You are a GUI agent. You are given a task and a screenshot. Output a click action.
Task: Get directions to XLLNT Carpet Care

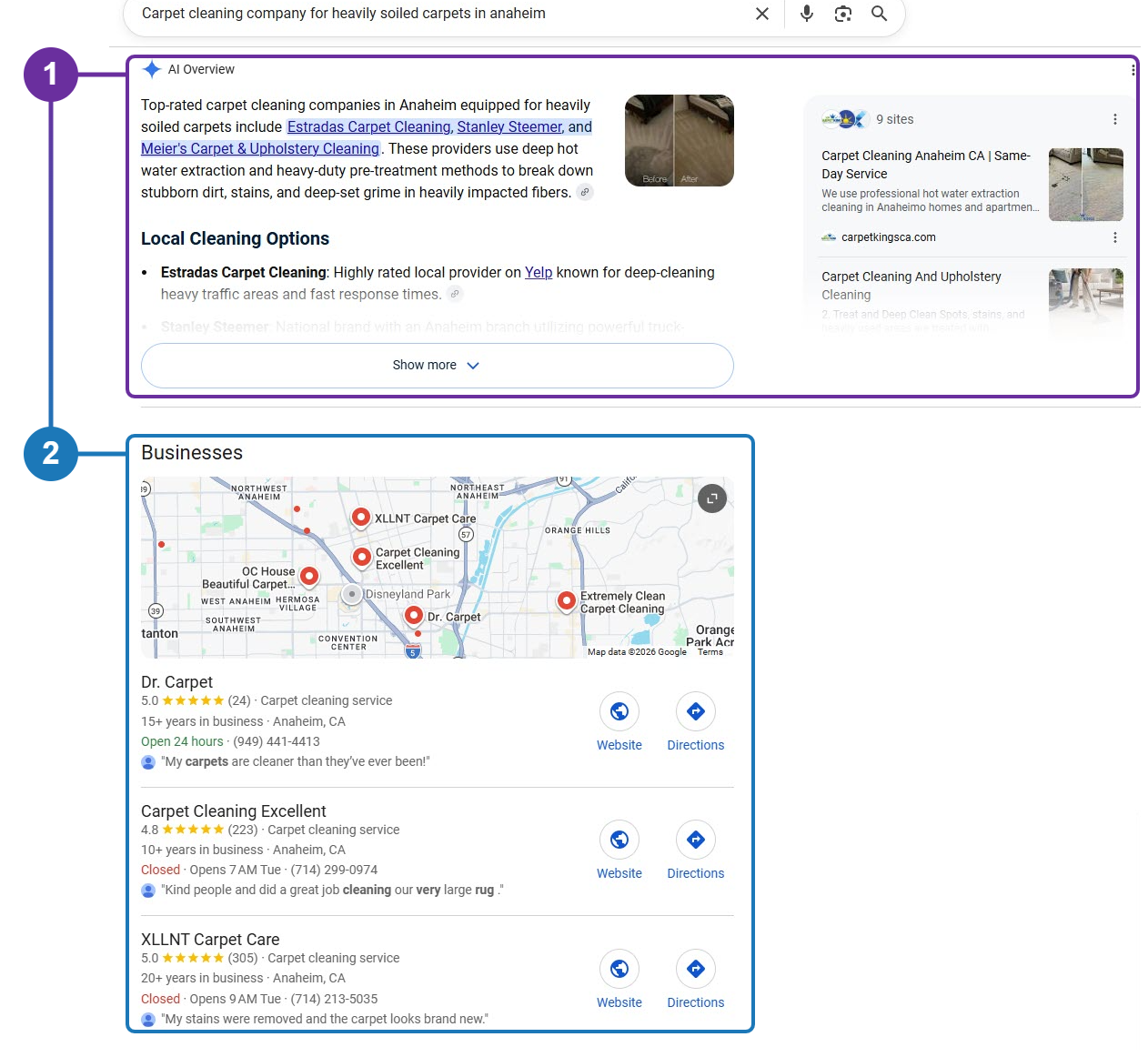pyautogui.click(x=696, y=981)
